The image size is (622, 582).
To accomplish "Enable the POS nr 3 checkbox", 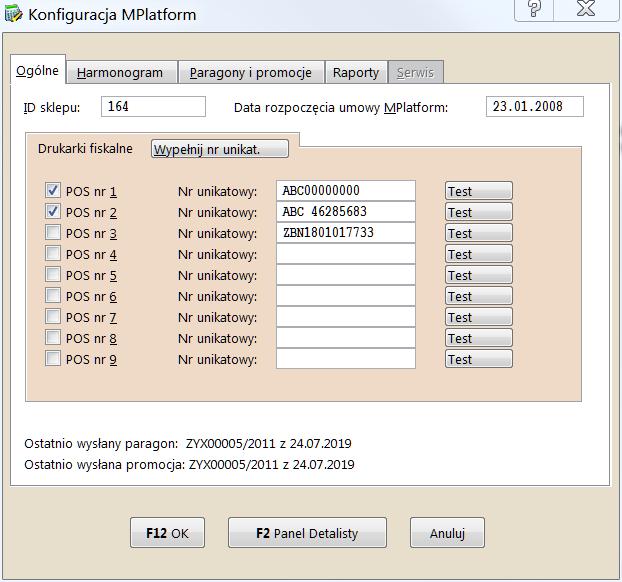I will (x=53, y=232).
